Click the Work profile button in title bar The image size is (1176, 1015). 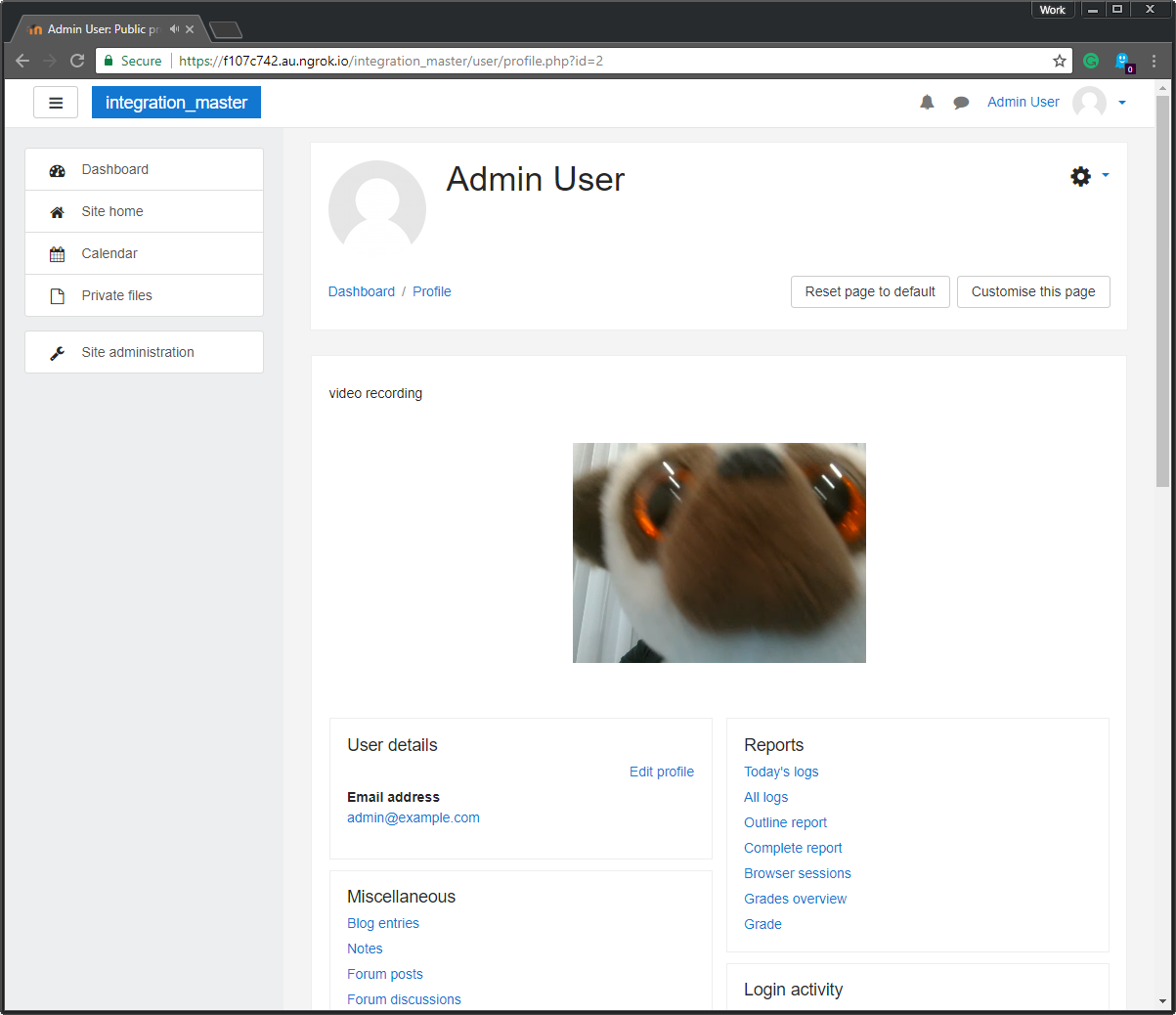tap(1053, 10)
